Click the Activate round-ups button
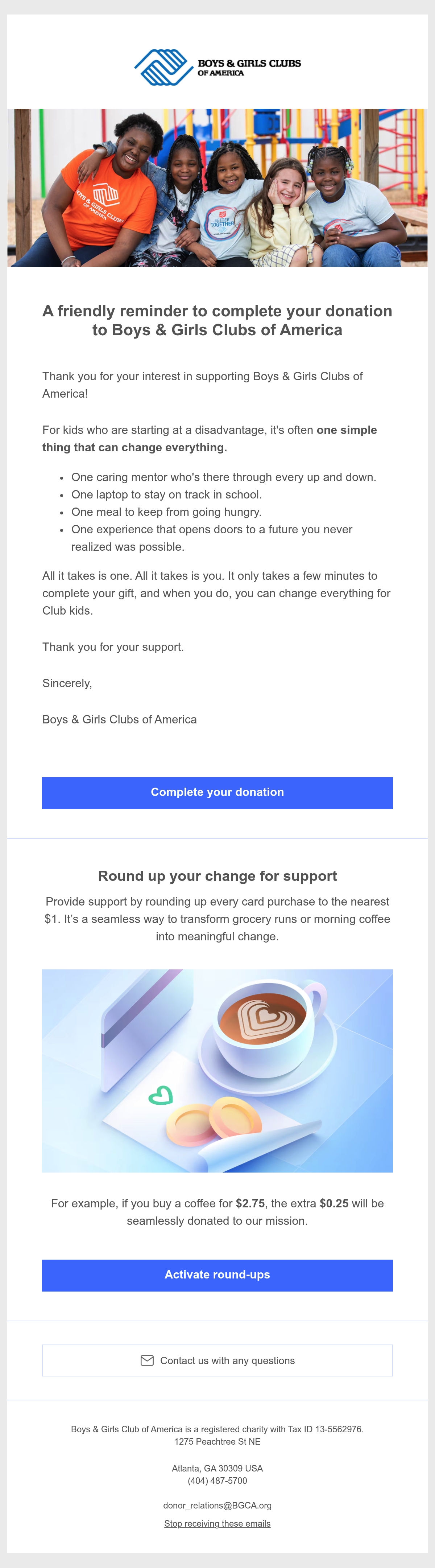Viewport: 435px width, 1568px height. point(217,1275)
